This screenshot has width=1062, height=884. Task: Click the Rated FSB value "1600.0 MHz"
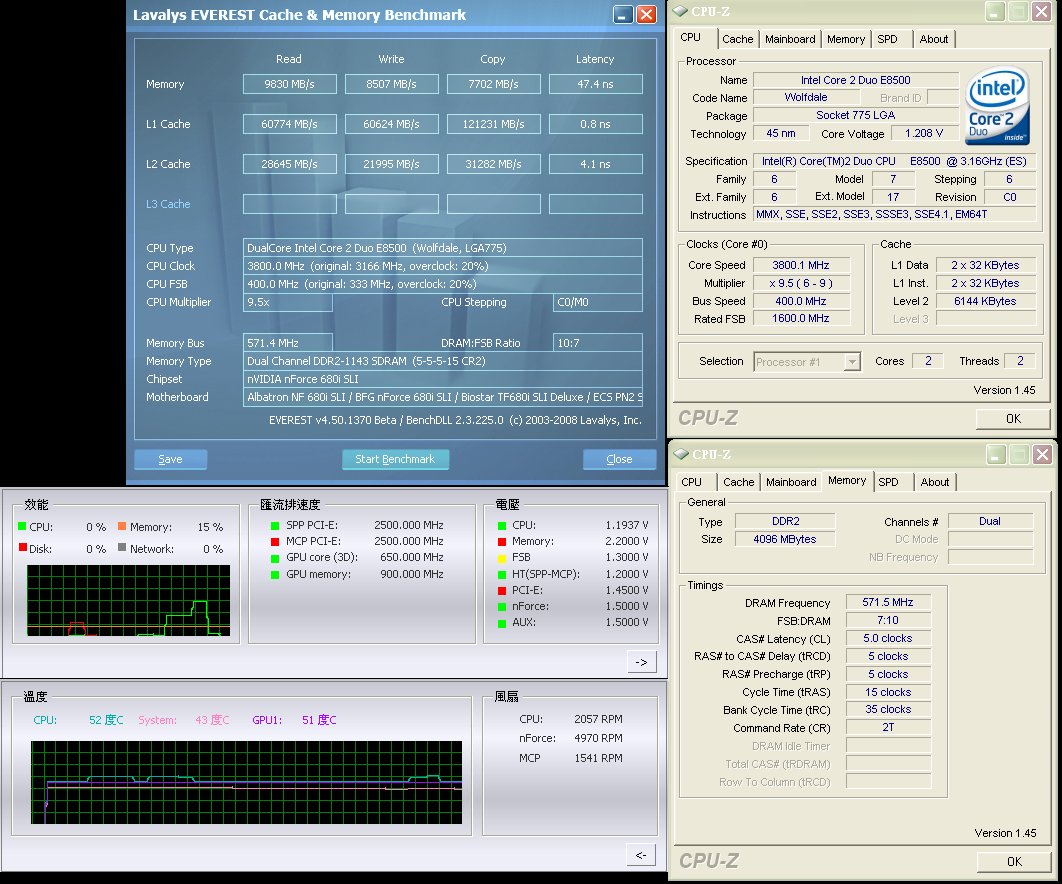tap(801, 318)
